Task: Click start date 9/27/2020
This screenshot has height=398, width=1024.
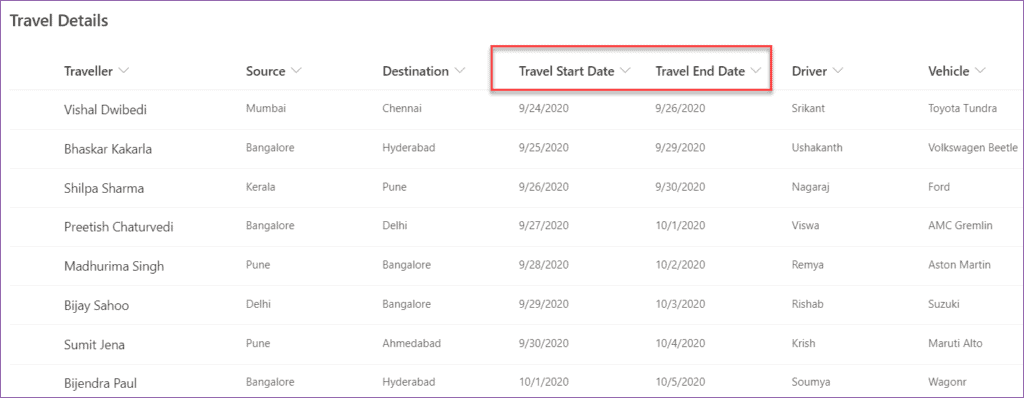Action: [x=543, y=225]
